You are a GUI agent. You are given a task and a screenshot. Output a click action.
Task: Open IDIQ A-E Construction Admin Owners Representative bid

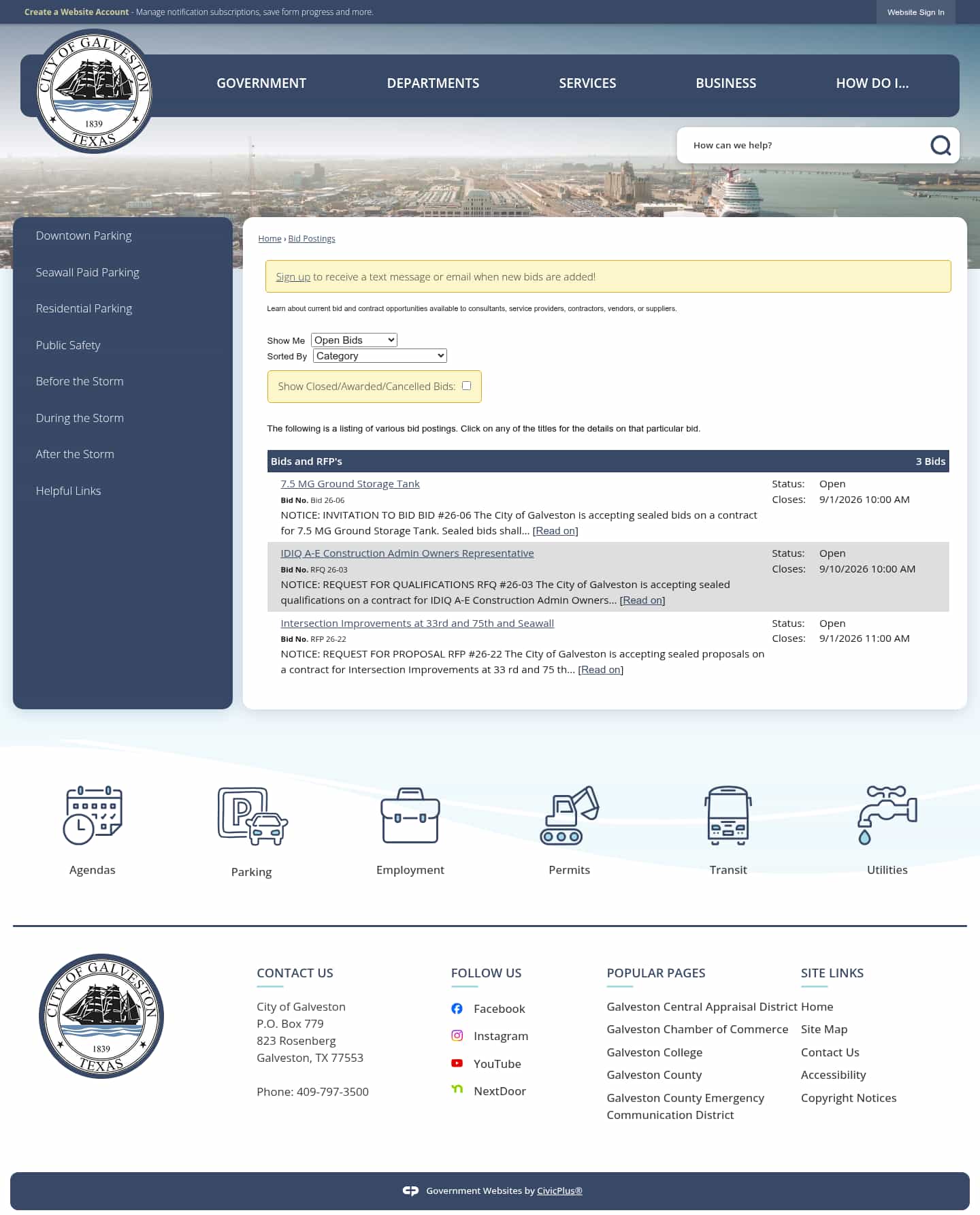(x=407, y=553)
